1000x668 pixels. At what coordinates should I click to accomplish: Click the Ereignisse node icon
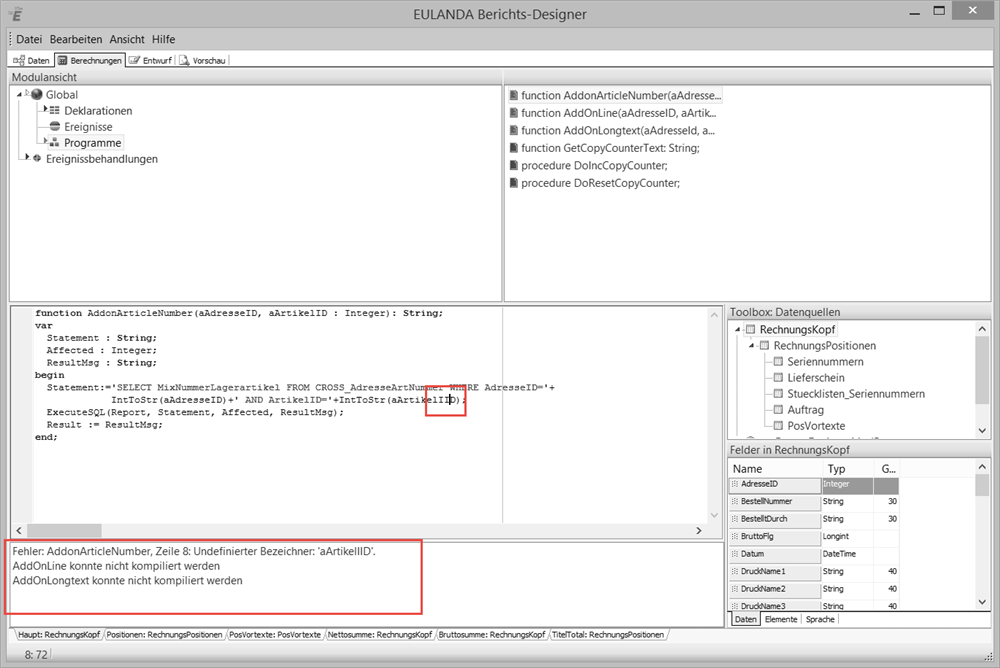pos(55,126)
